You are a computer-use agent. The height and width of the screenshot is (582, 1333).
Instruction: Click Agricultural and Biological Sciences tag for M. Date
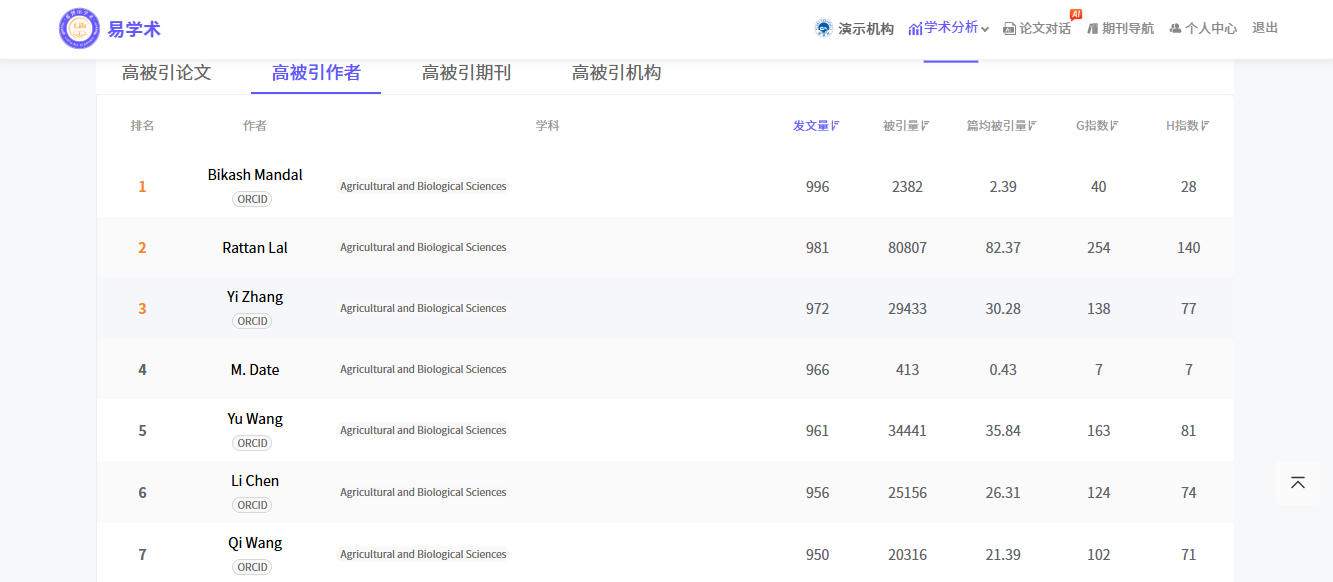[423, 370]
